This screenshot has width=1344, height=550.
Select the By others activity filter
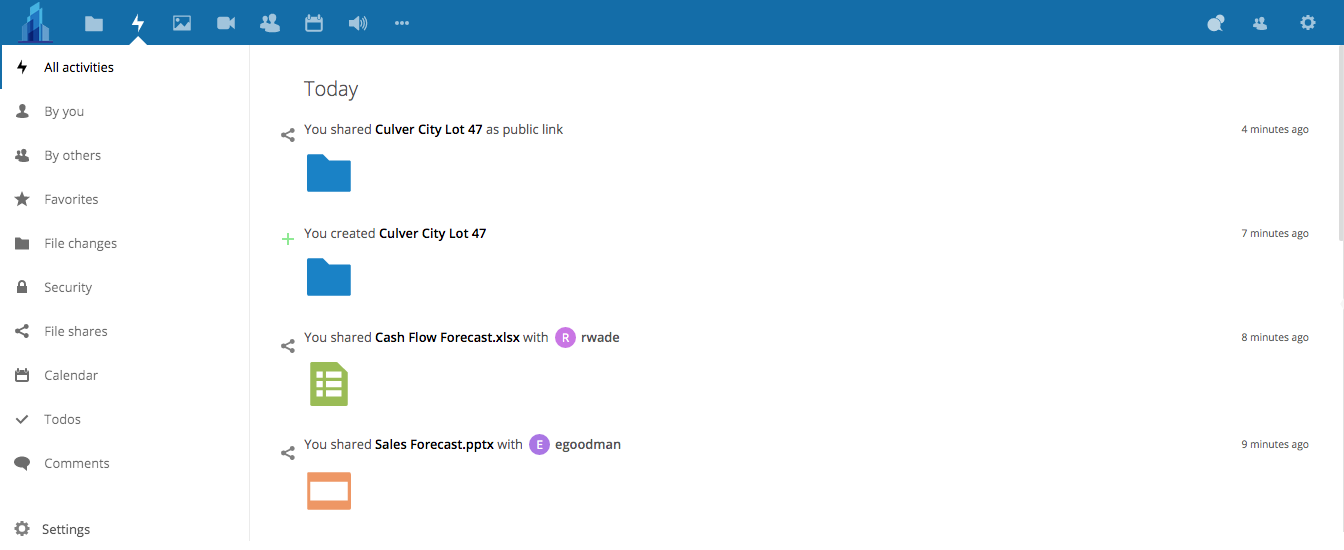click(72, 156)
